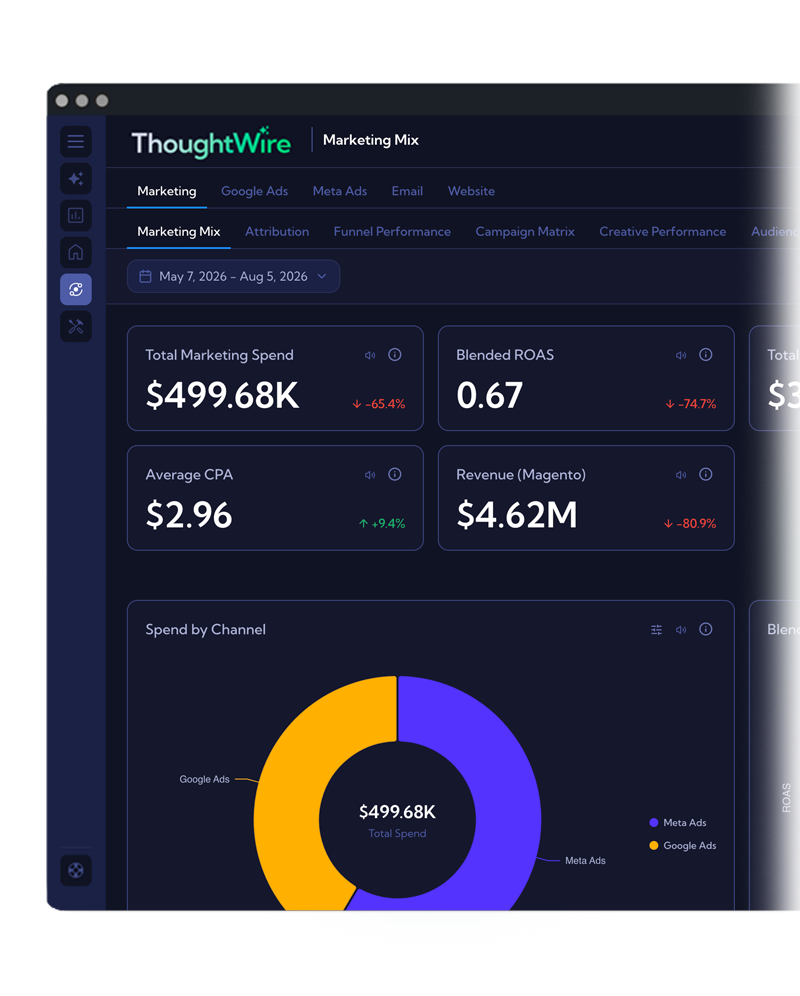The height and width of the screenshot is (996, 800).
Task: Show info for Revenue (Magento) card
Action: (705, 474)
